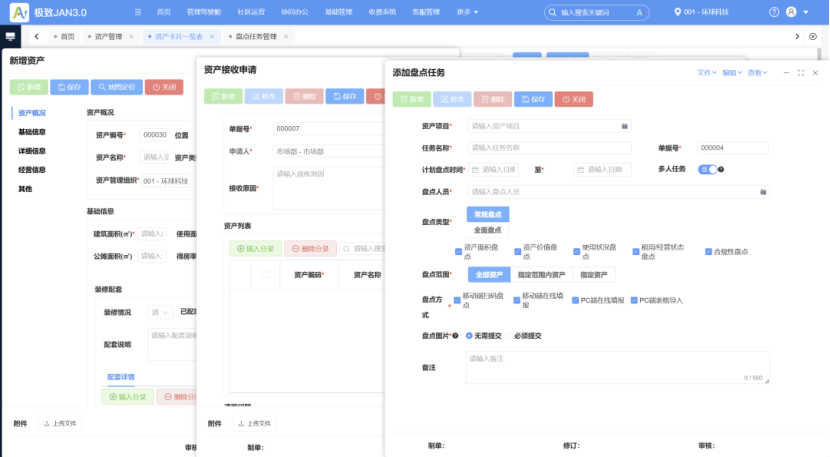The image size is (830, 457).
Task: Open the 收费系统 menu in the top navigation
Action: click(x=382, y=12)
